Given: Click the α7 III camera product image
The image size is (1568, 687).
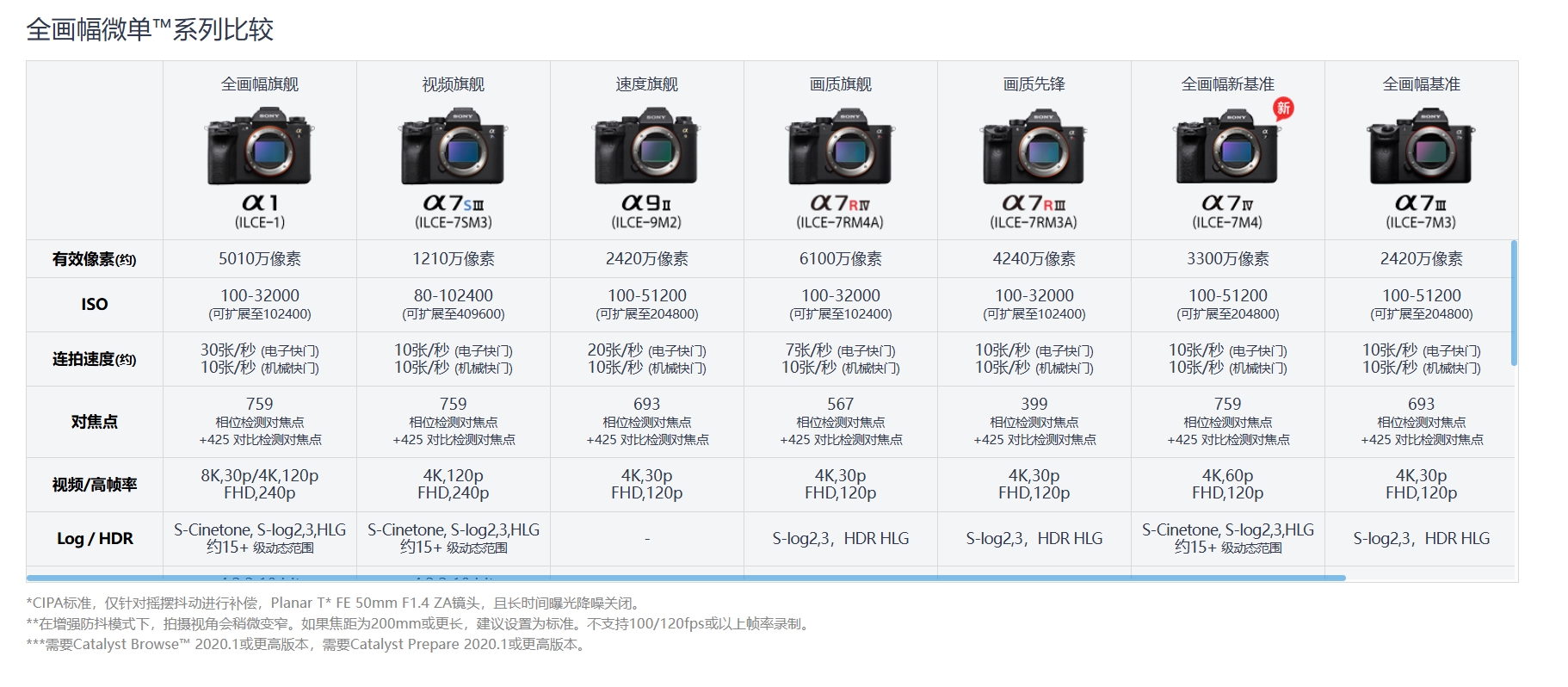Looking at the screenshot, I should (x=1421, y=146).
